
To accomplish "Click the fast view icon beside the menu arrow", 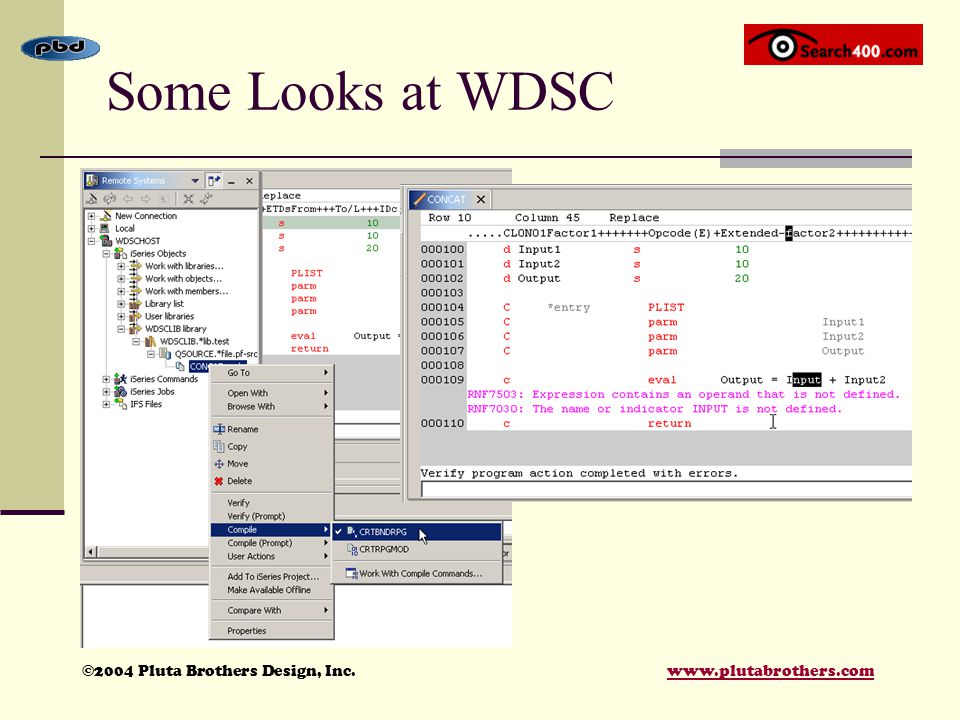I will click(x=214, y=181).
